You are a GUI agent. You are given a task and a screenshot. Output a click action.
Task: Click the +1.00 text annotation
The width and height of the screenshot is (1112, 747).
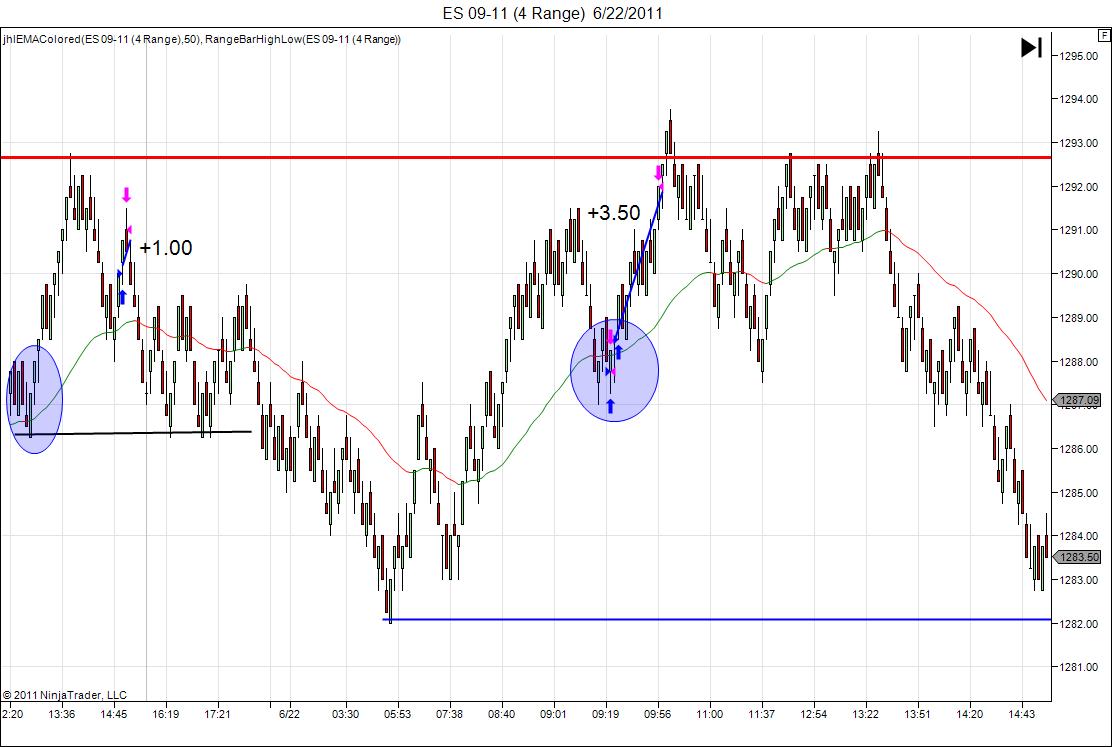(x=166, y=248)
